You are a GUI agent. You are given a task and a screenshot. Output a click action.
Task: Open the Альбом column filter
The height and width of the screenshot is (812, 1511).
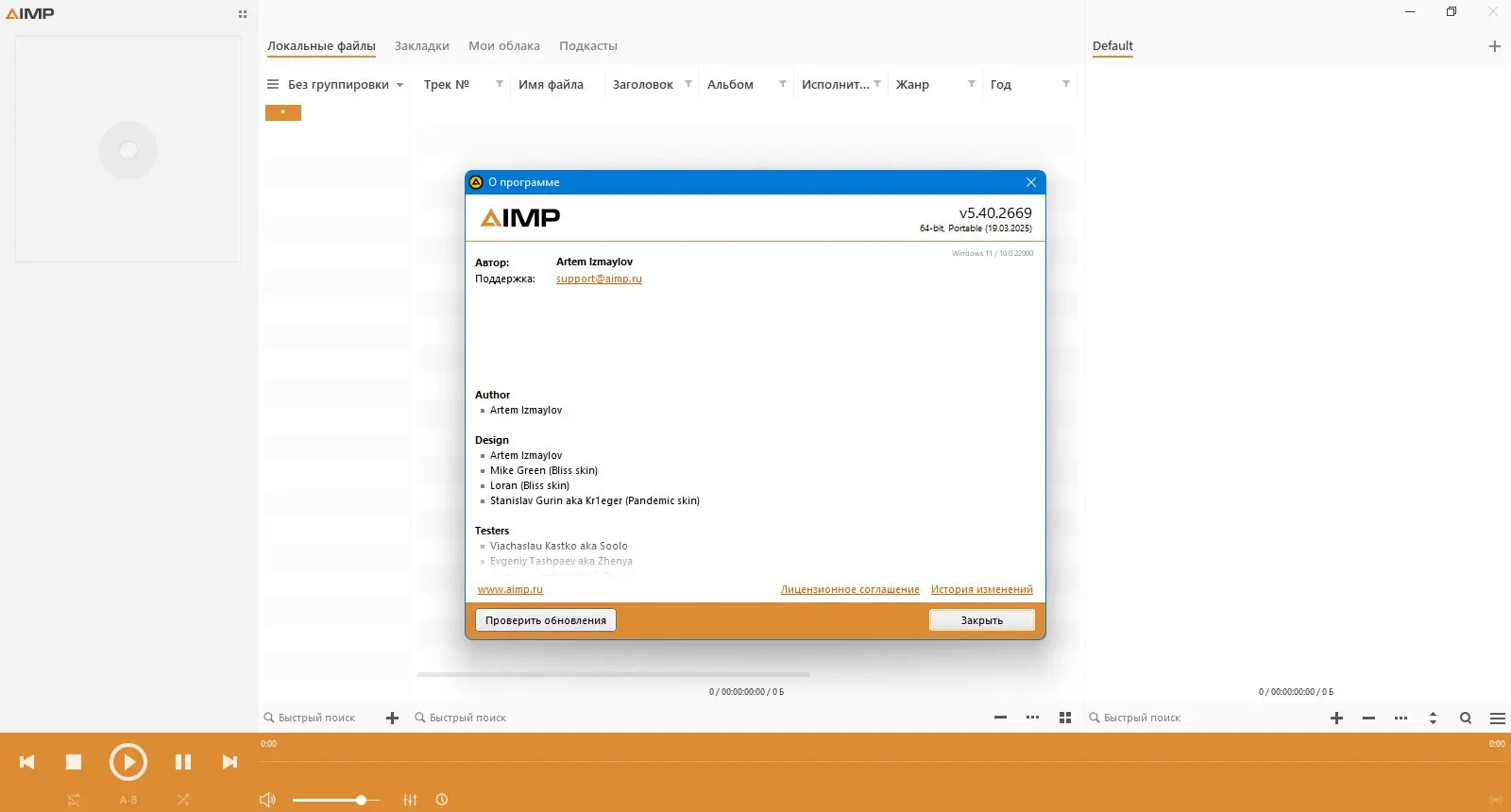point(783,84)
